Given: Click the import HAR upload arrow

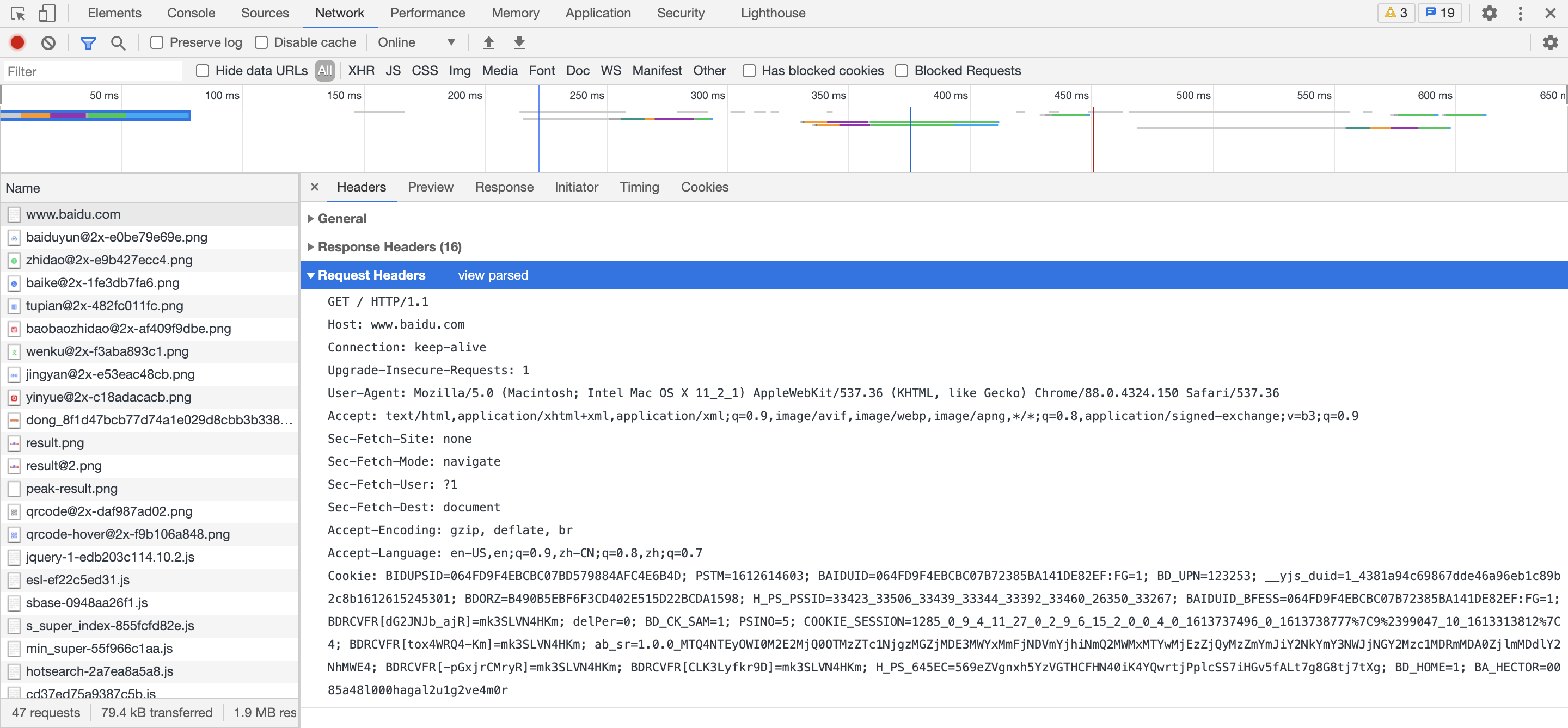Looking at the screenshot, I should 488,42.
